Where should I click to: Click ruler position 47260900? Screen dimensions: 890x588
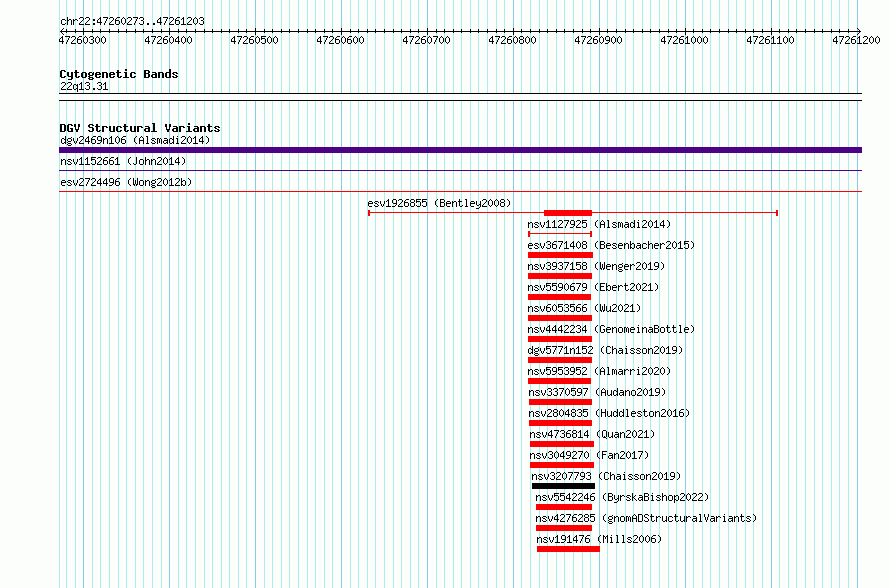tap(598, 40)
